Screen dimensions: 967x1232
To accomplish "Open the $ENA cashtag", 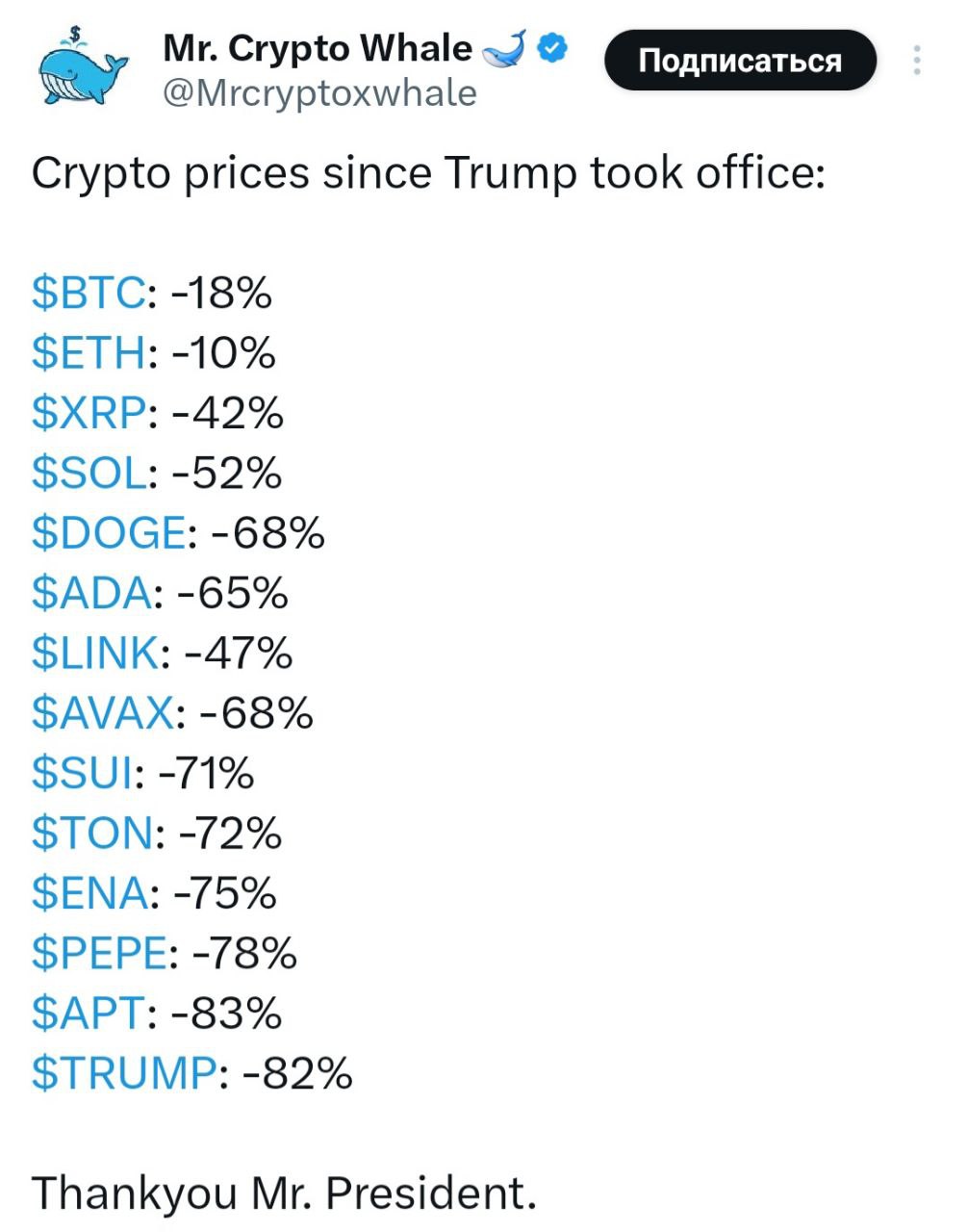I will (90, 893).
